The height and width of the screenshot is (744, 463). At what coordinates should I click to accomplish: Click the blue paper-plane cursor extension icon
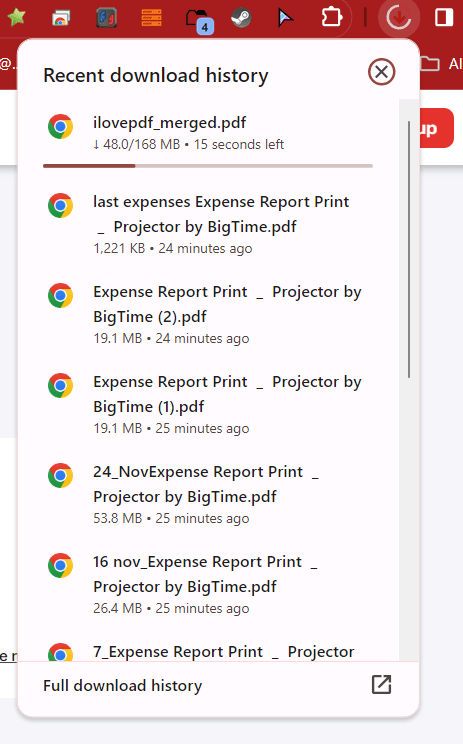coord(285,18)
